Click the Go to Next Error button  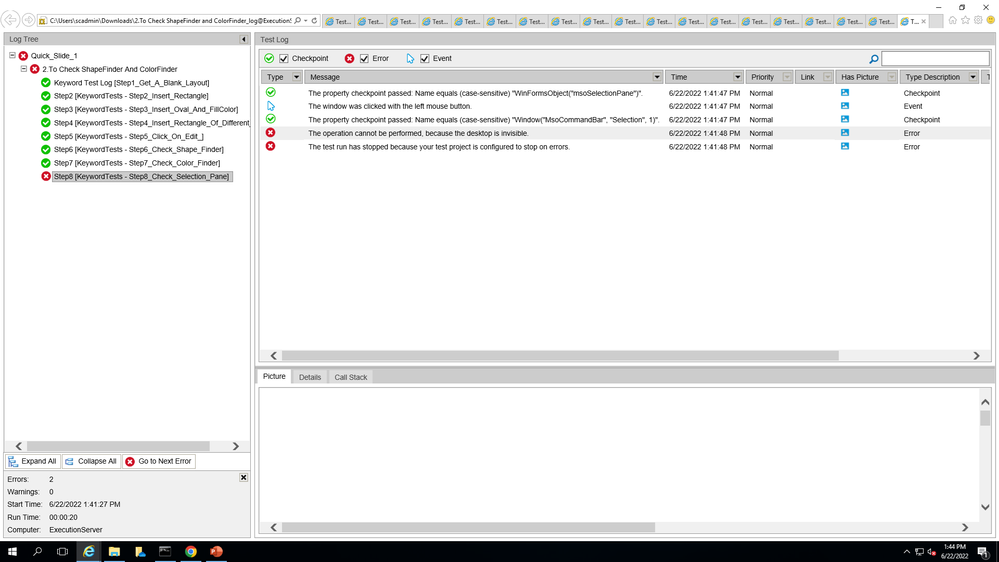tap(158, 461)
